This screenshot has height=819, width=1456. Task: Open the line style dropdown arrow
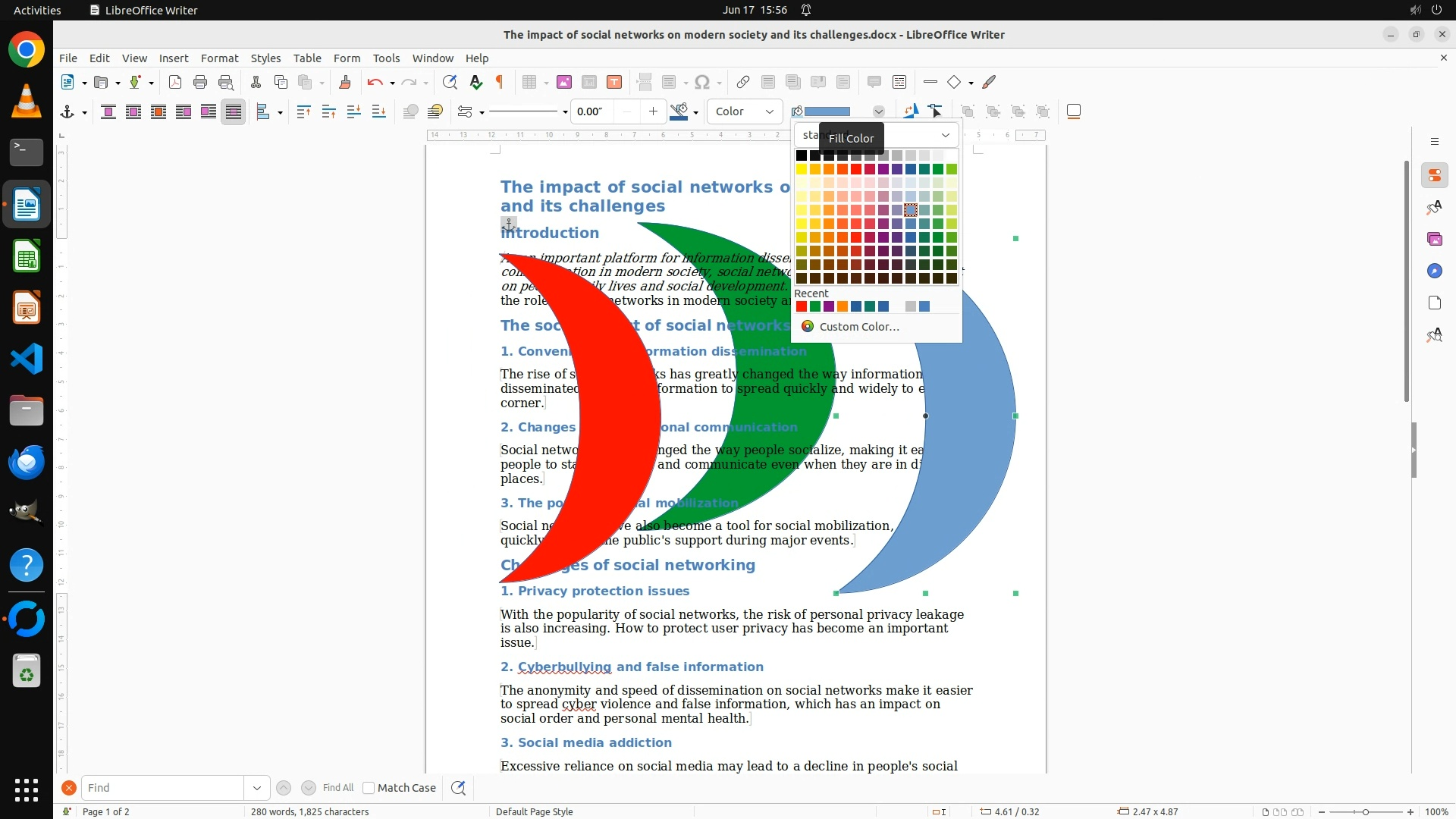point(565,112)
